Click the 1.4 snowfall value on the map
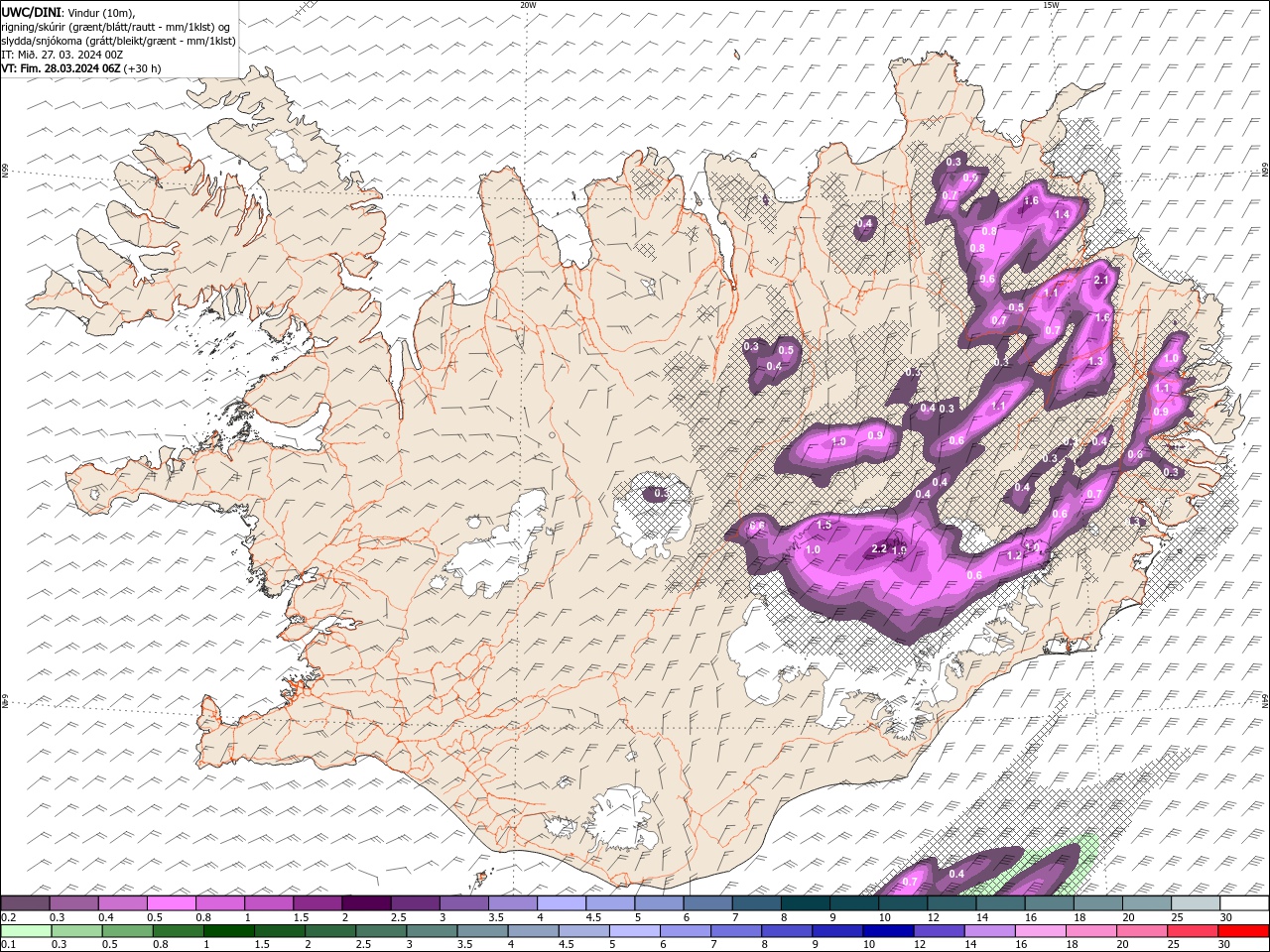 [x=1062, y=214]
